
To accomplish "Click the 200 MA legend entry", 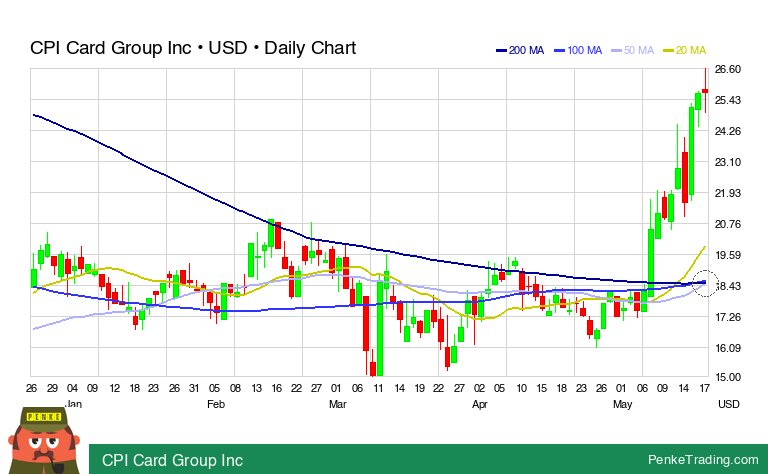I will tap(520, 50).
